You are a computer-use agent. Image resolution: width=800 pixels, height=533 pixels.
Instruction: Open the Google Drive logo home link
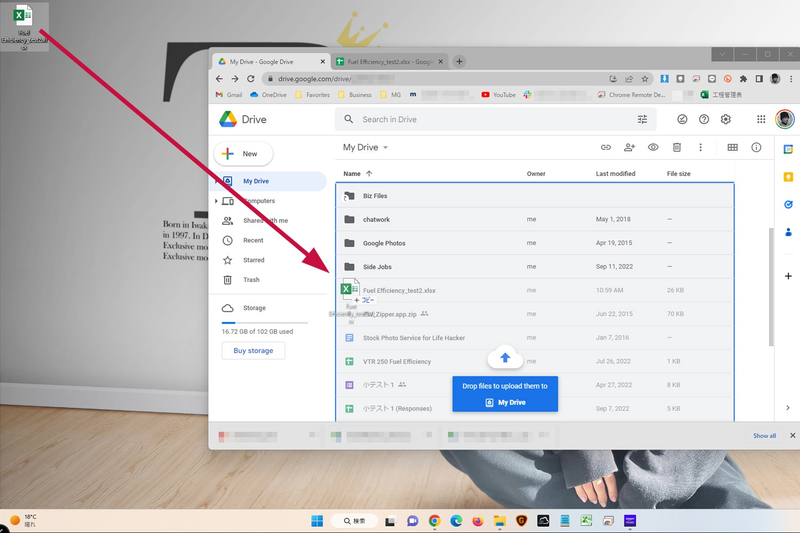[243, 119]
